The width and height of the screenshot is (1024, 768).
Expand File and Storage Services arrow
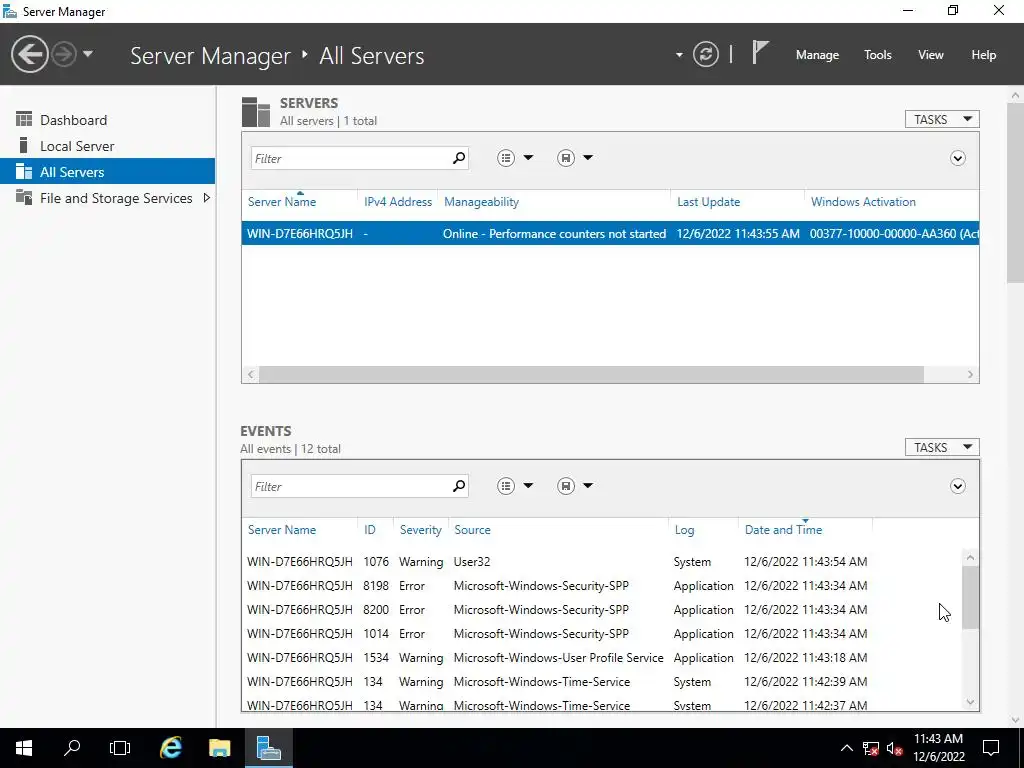point(206,198)
